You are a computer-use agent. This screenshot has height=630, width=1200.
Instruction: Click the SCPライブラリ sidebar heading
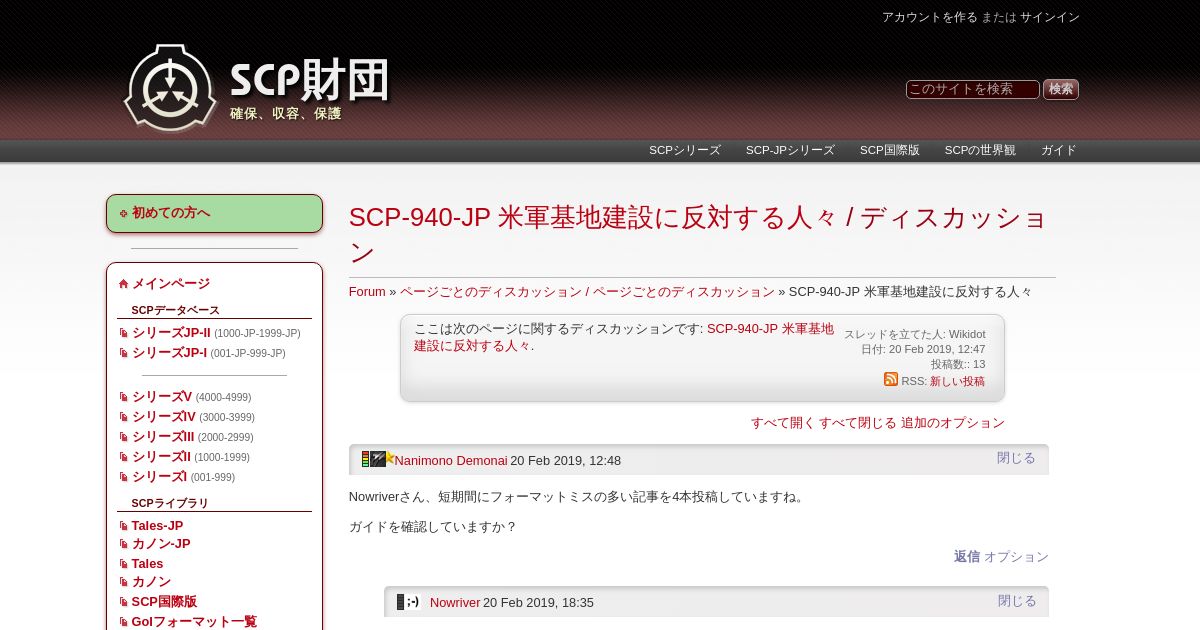(x=170, y=503)
